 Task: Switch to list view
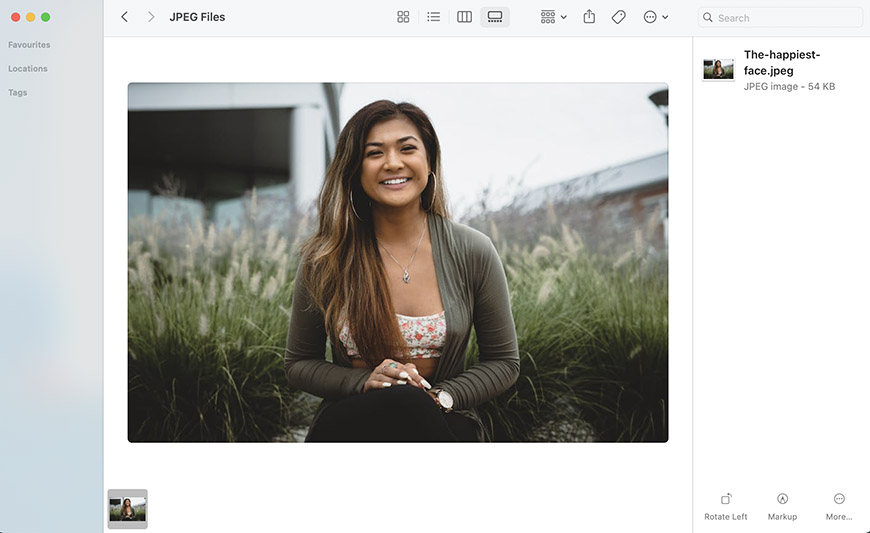point(433,17)
